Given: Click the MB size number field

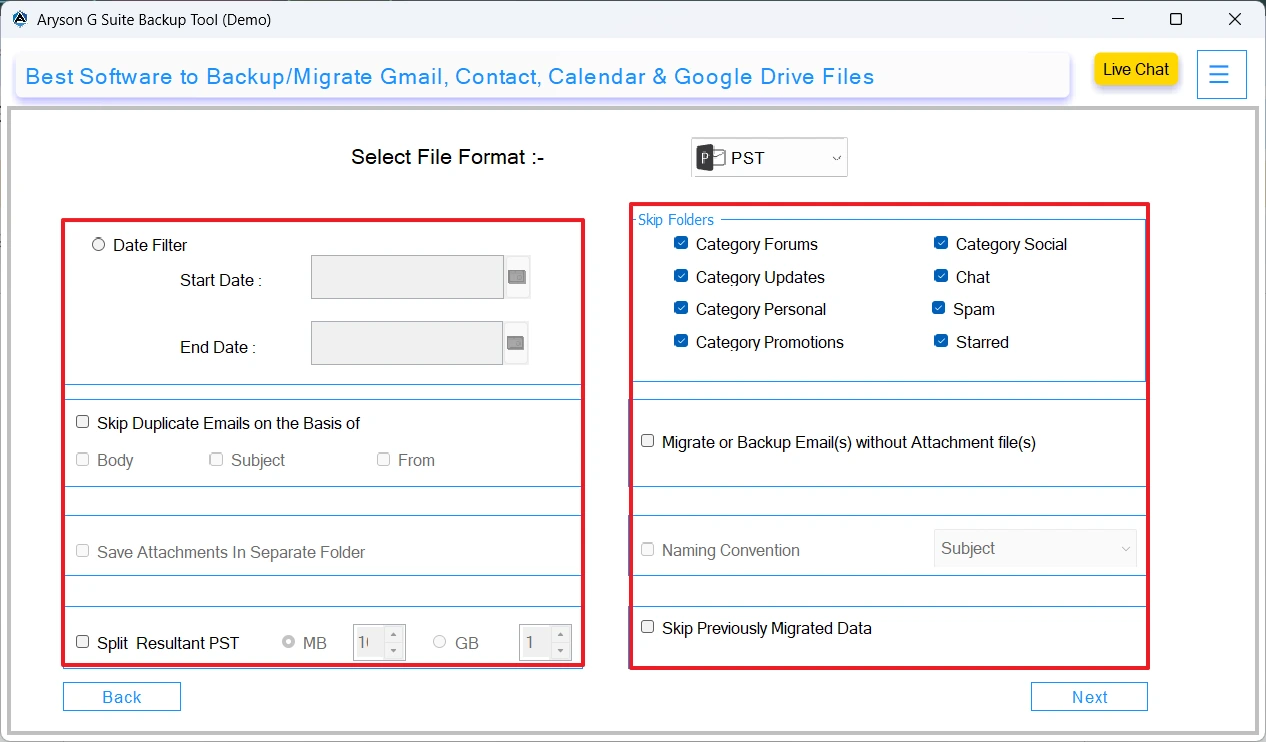Looking at the screenshot, I should (x=369, y=642).
